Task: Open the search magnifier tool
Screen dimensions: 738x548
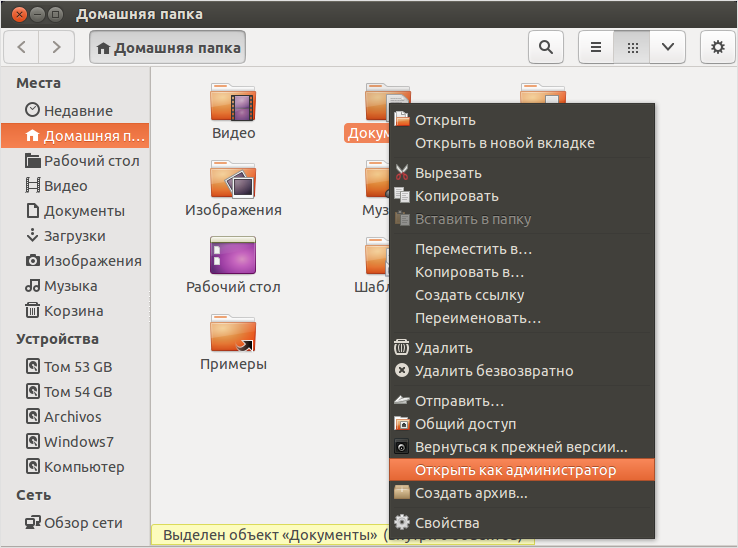Action: (x=546, y=47)
